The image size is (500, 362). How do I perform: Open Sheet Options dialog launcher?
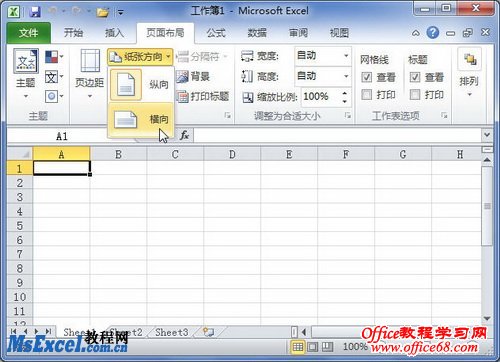tap(444, 115)
